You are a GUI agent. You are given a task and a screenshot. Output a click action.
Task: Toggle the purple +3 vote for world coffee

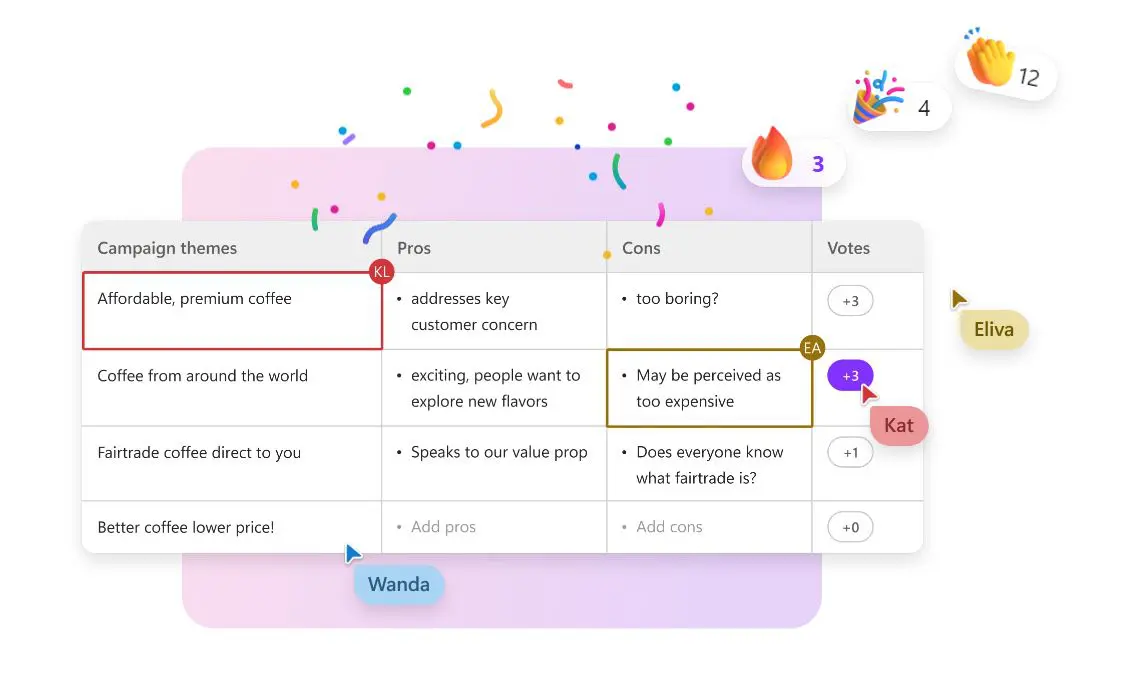pyautogui.click(x=850, y=375)
